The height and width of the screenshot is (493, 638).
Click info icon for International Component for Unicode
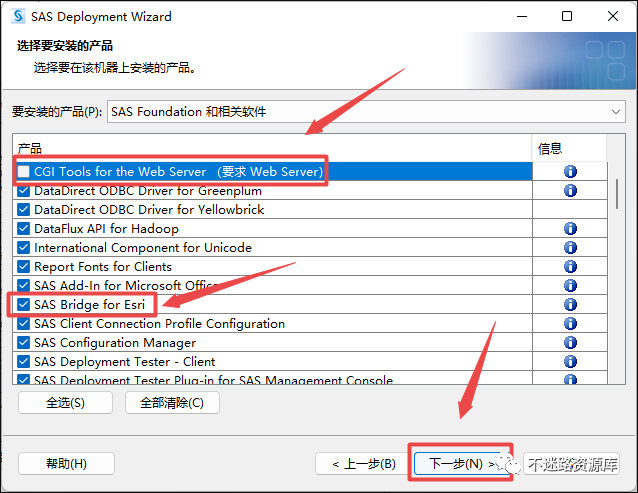(570, 247)
